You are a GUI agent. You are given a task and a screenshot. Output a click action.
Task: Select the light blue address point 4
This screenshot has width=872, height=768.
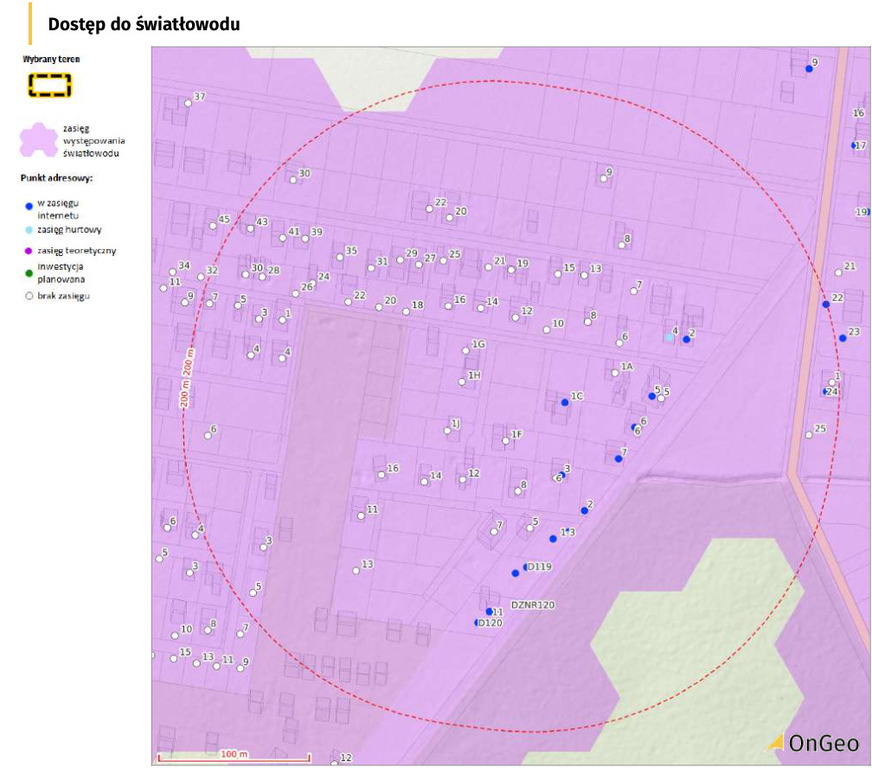pos(669,338)
